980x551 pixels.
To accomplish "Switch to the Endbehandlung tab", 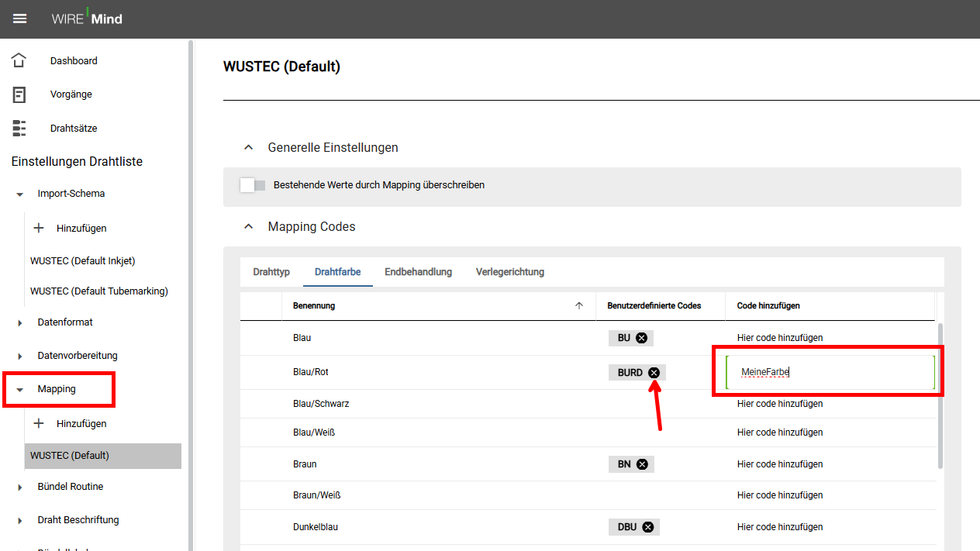I will point(418,272).
